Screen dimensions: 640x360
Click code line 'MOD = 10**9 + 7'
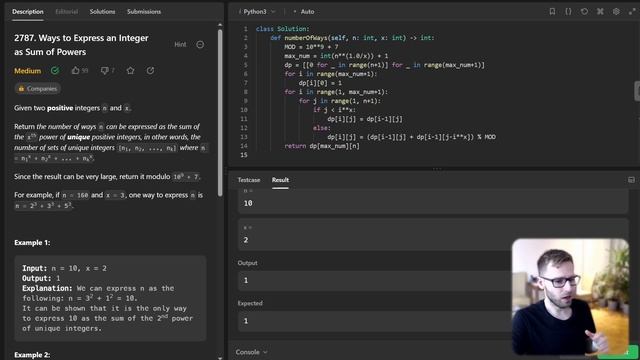(311, 47)
